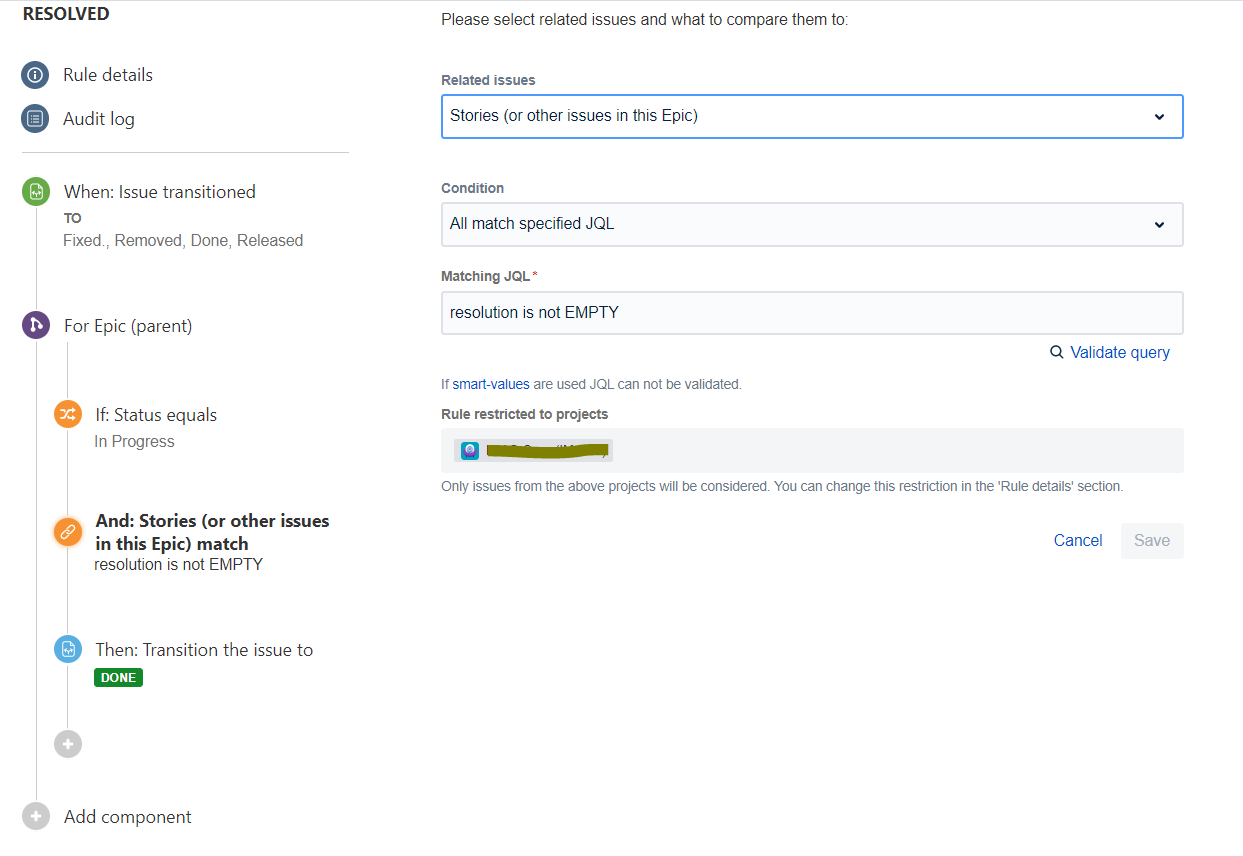Select Then: Transition the issue to action

tap(204, 650)
